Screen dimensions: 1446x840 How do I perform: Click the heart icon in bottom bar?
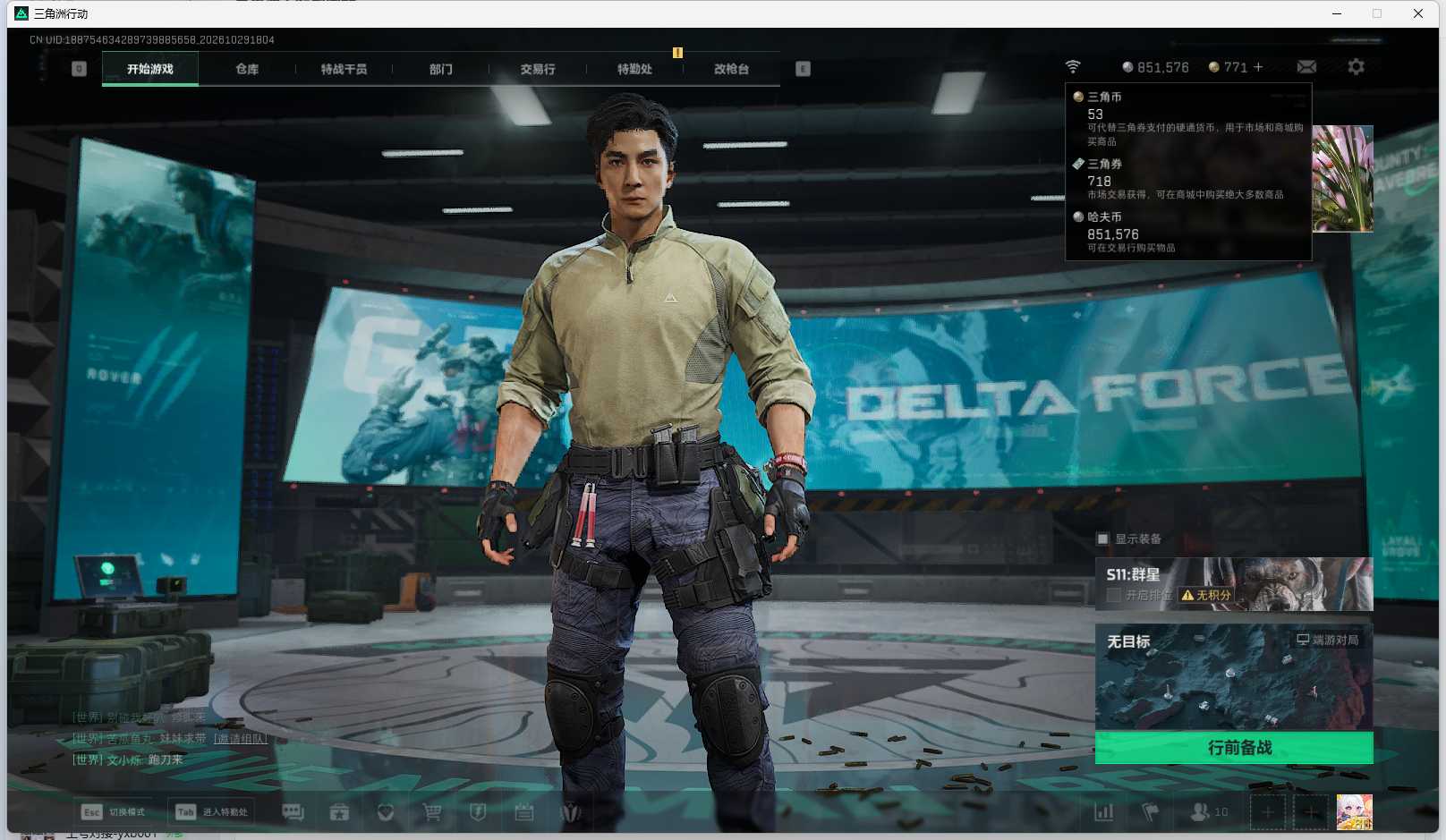(386, 812)
